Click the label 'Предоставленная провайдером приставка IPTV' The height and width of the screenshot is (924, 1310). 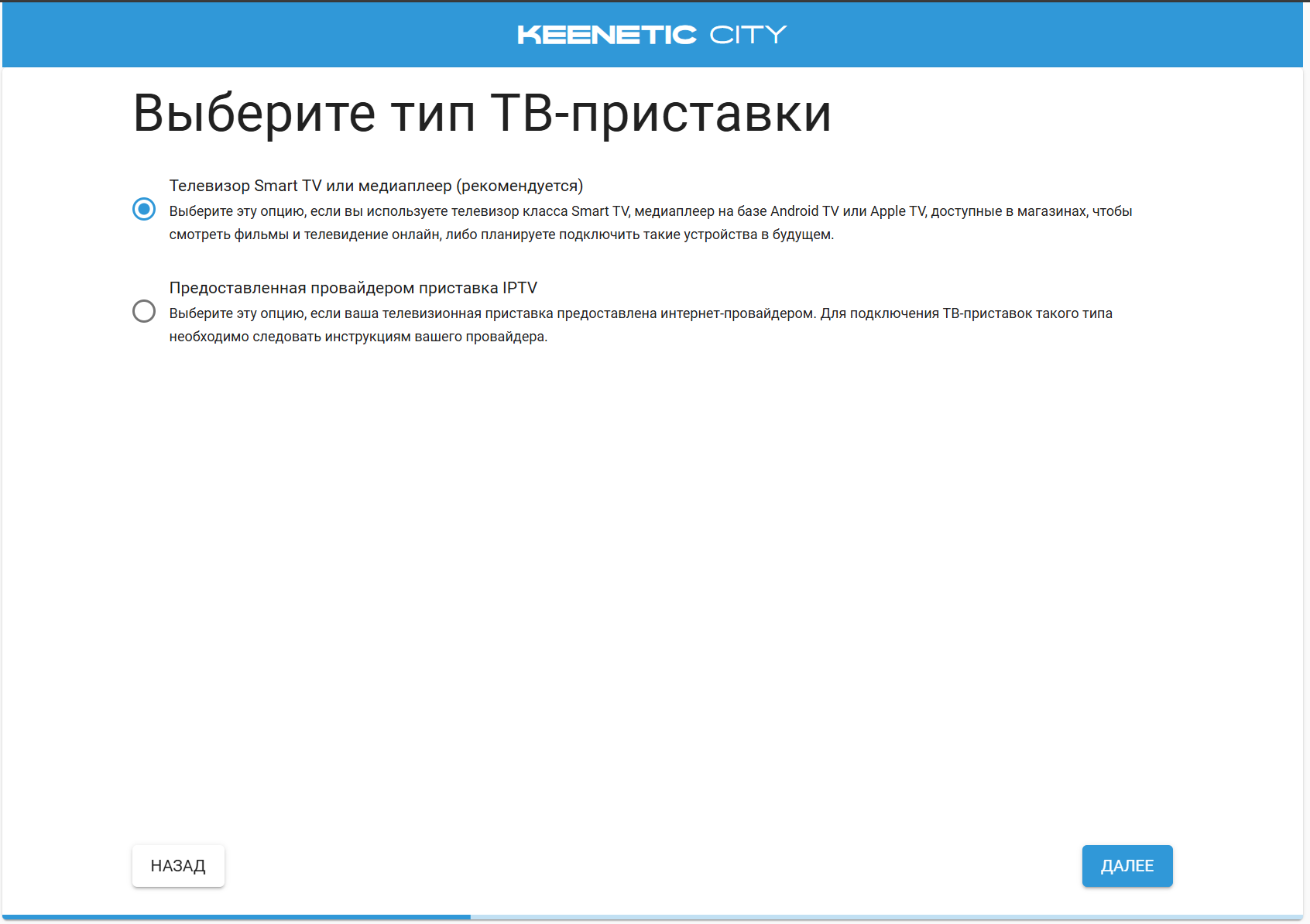click(353, 288)
